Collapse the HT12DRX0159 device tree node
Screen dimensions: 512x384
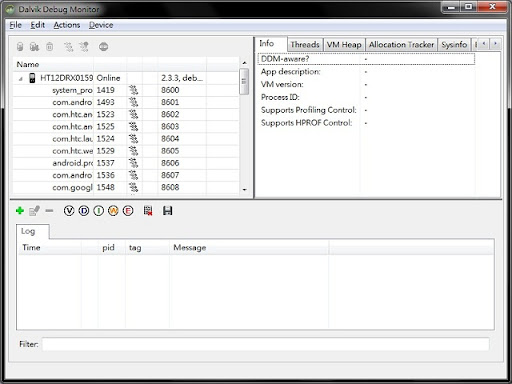21,79
